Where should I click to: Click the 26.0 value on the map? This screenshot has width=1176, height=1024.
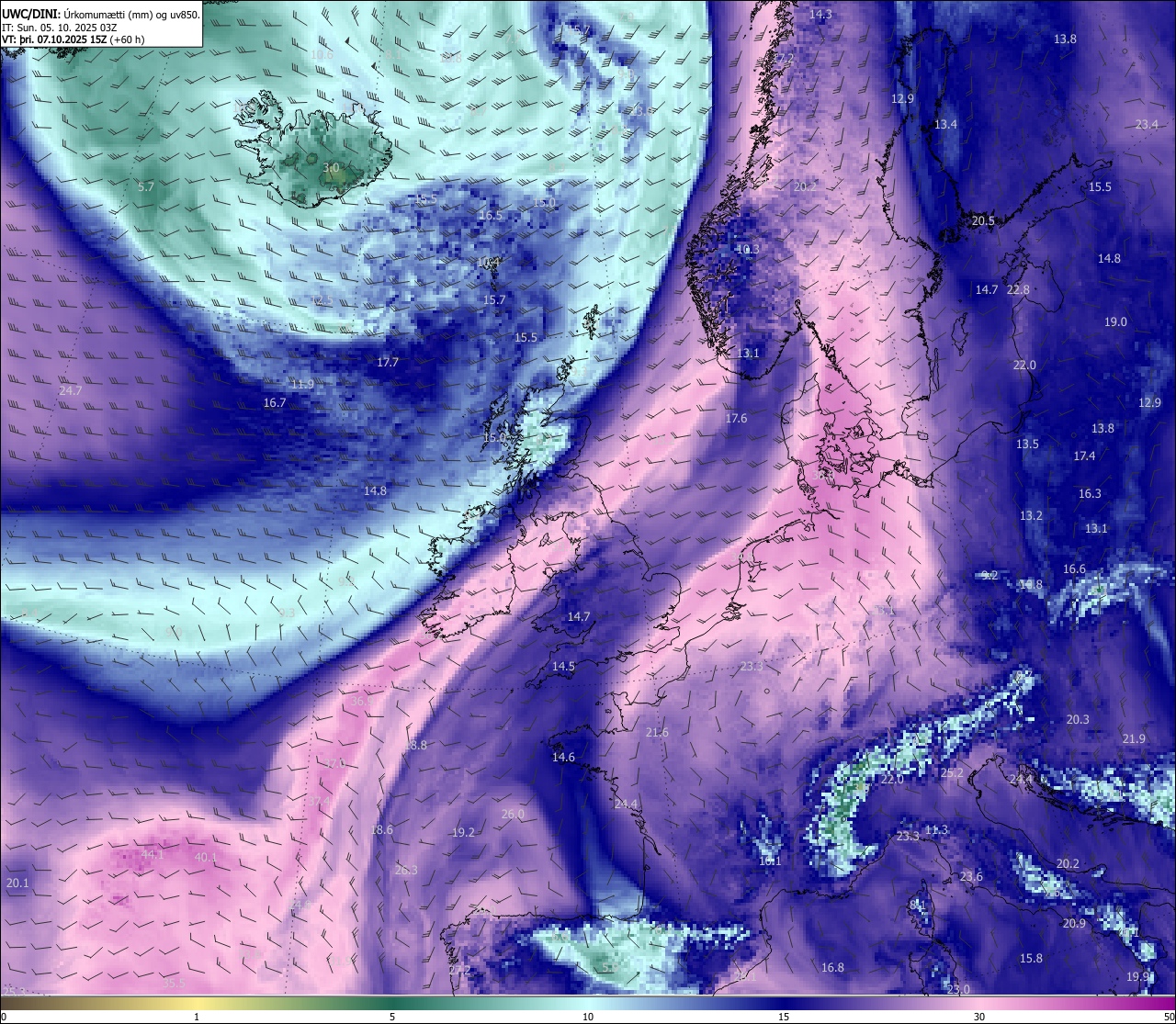pos(513,814)
